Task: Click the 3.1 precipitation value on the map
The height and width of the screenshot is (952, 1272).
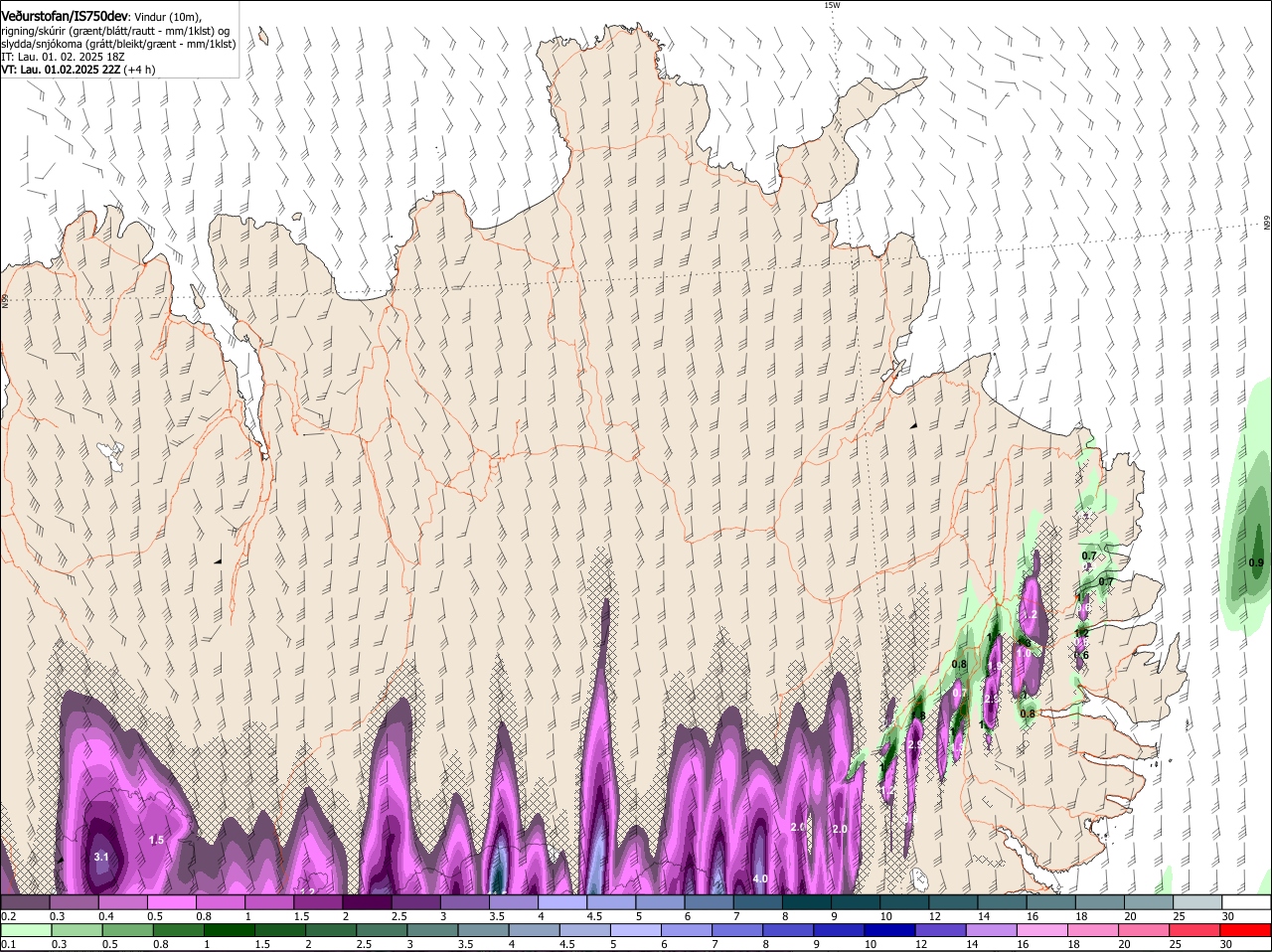Action: 101,857
